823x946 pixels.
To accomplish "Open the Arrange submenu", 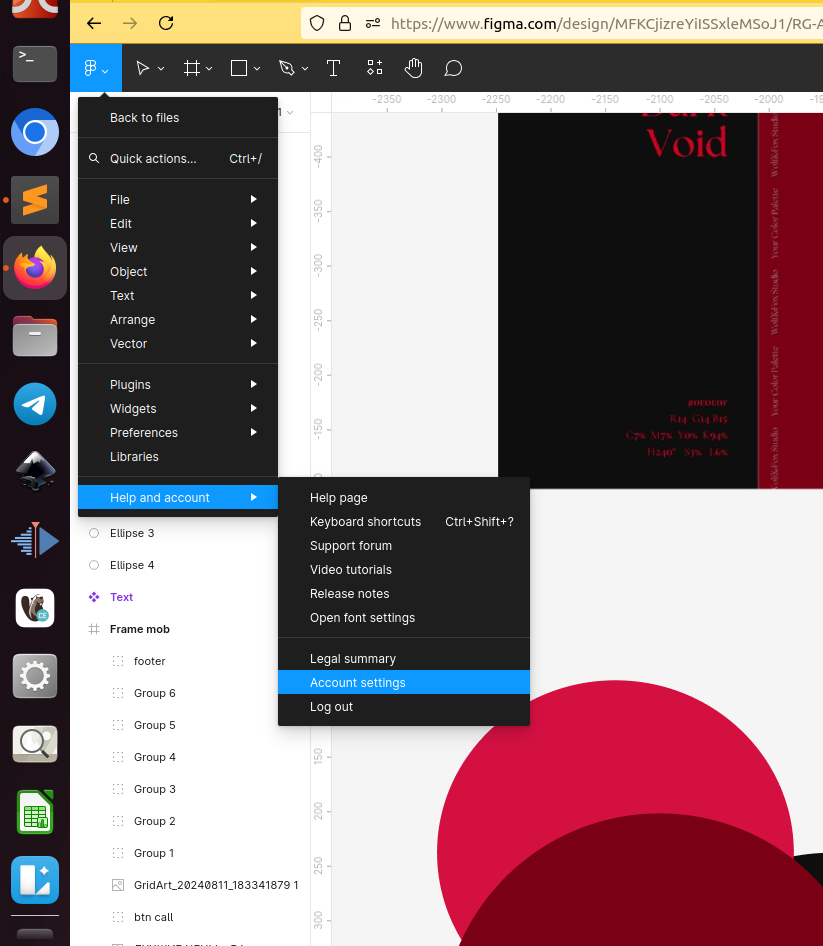I will pyautogui.click(x=178, y=320).
